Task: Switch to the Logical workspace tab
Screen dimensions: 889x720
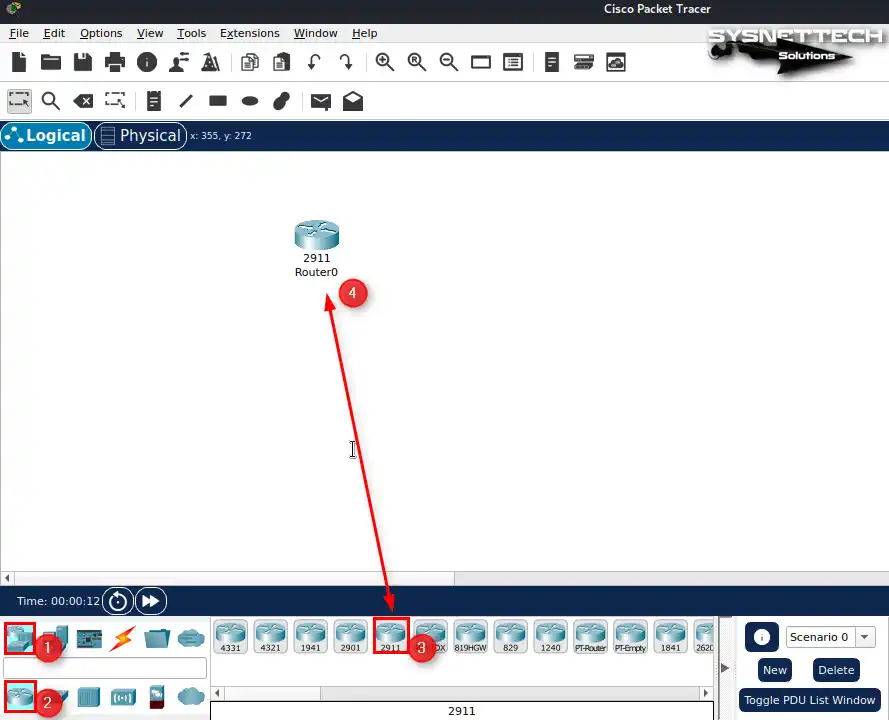Action: 46,136
